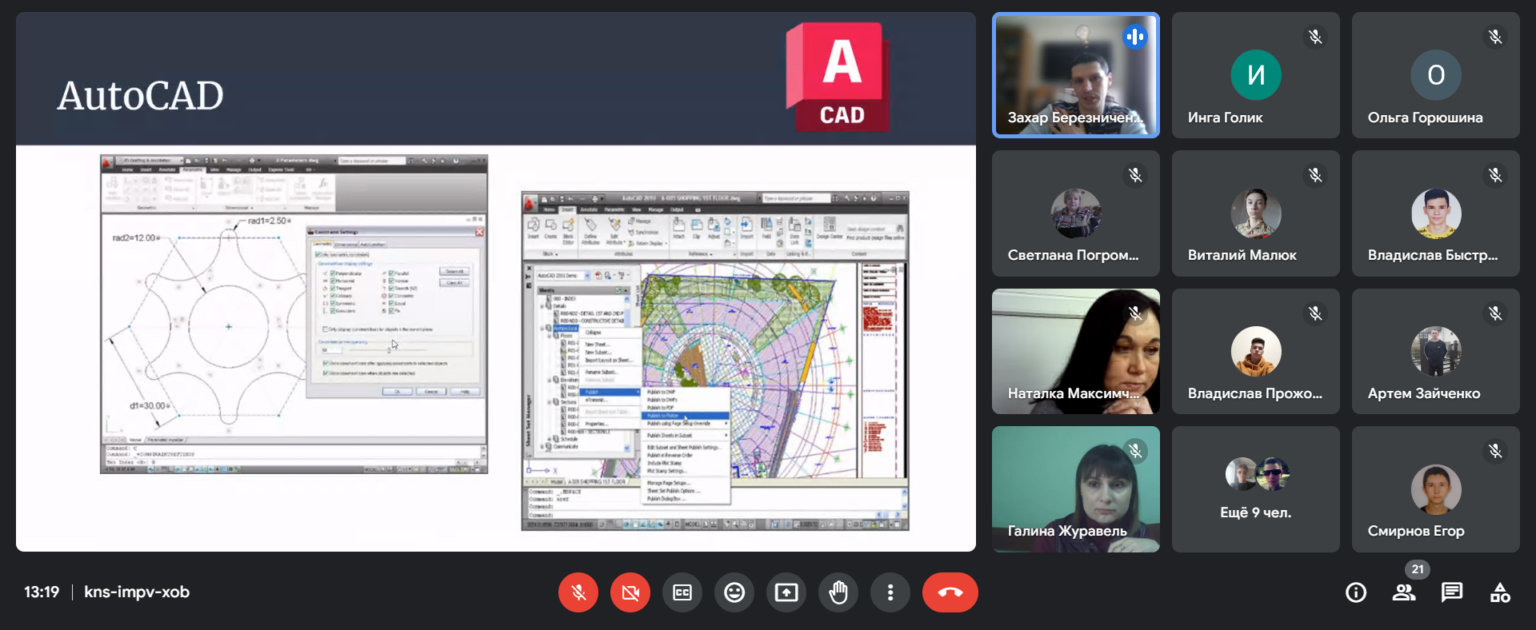Click the name label Галина Журавель

(x=1067, y=531)
